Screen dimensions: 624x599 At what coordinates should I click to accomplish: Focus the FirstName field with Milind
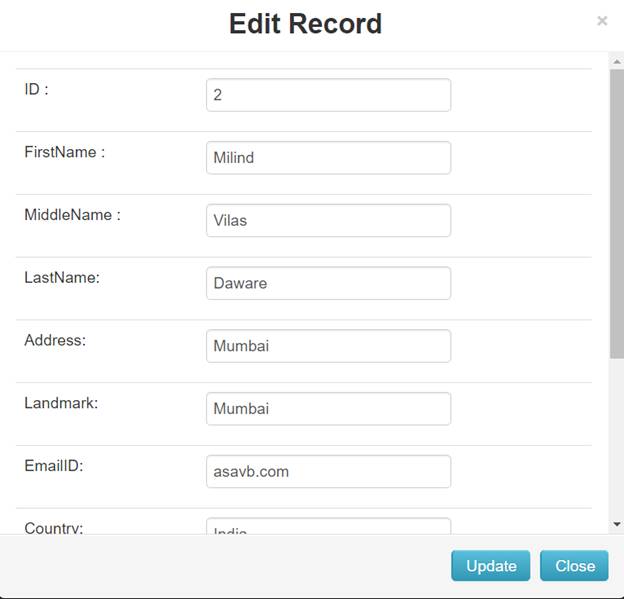(x=328, y=158)
